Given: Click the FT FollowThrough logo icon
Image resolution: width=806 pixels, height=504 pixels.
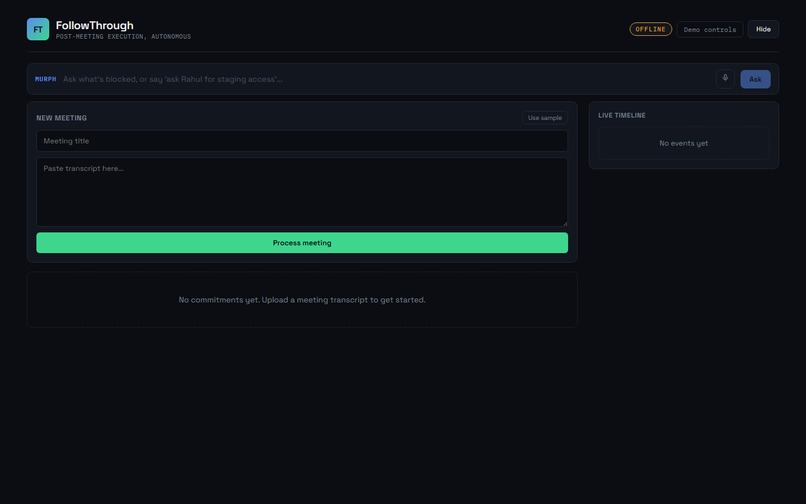Looking at the screenshot, I should (x=38, y=29).
